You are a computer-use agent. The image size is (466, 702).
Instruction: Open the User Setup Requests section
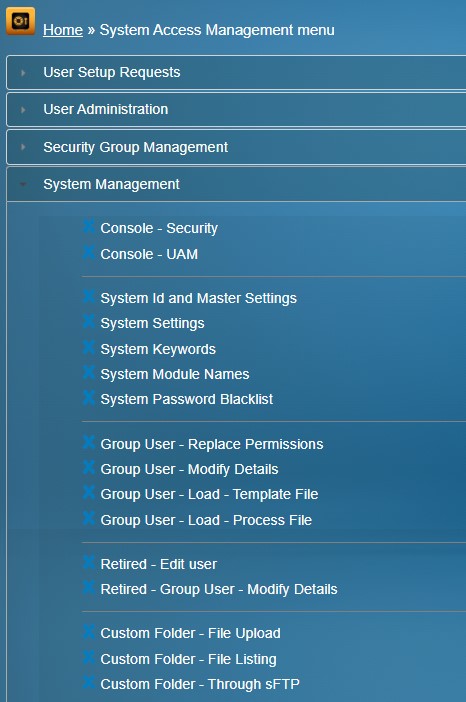(x=236, y=73)
